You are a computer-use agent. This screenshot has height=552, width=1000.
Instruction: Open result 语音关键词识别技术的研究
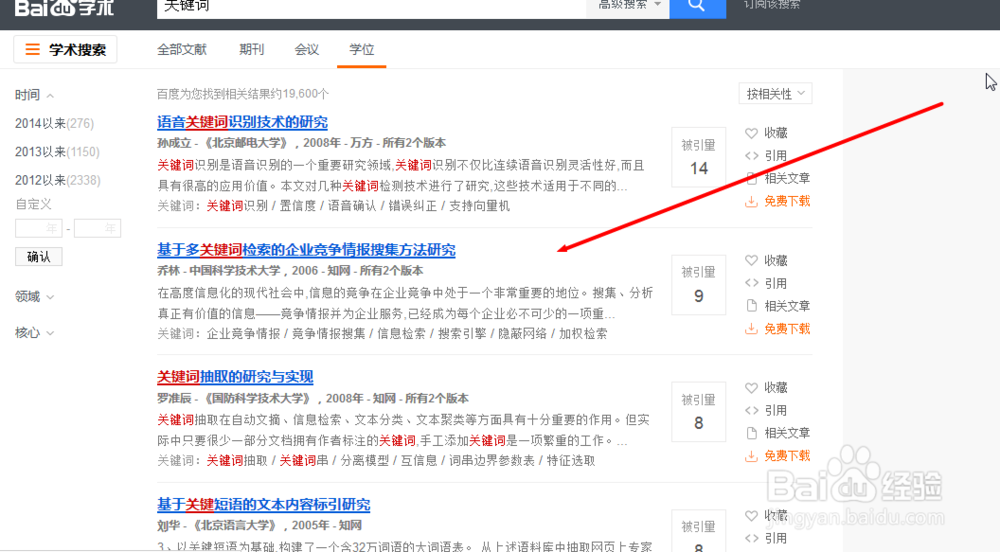242,122
